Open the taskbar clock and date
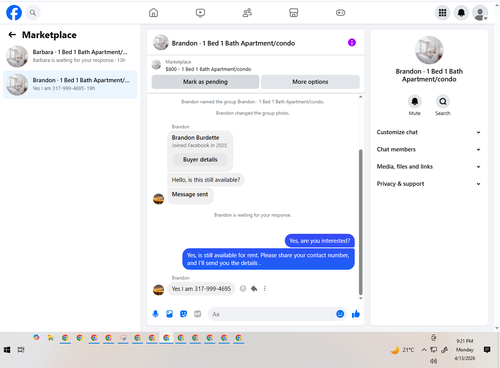Viewport: 500px width, 368px height. (465, 350)
